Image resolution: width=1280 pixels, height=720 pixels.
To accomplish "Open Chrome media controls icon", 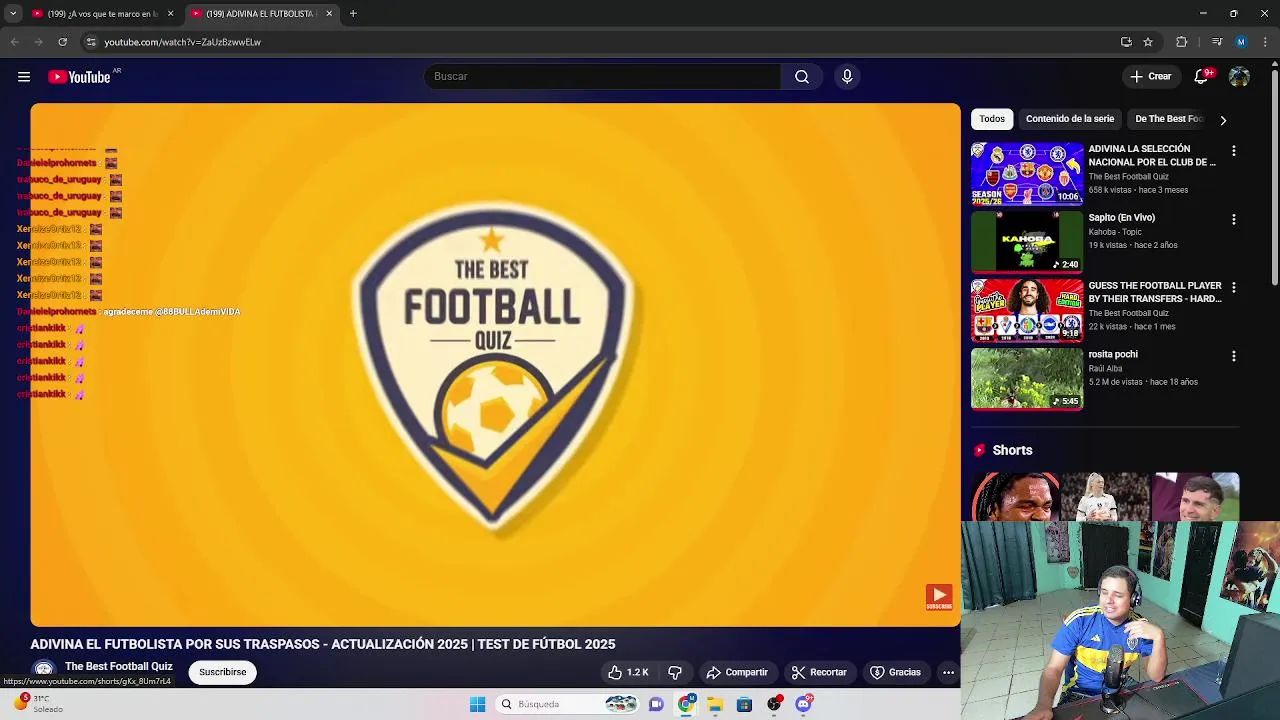I will (1217, 42).
